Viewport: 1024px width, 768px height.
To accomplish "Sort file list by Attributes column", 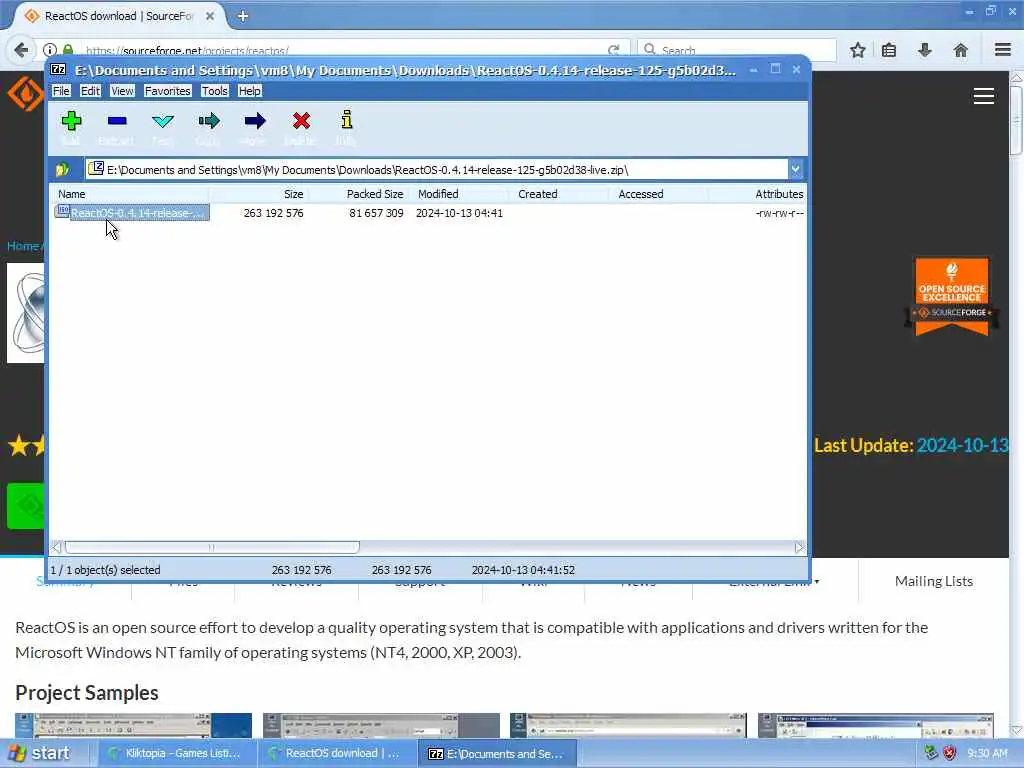I will (758, 194).
